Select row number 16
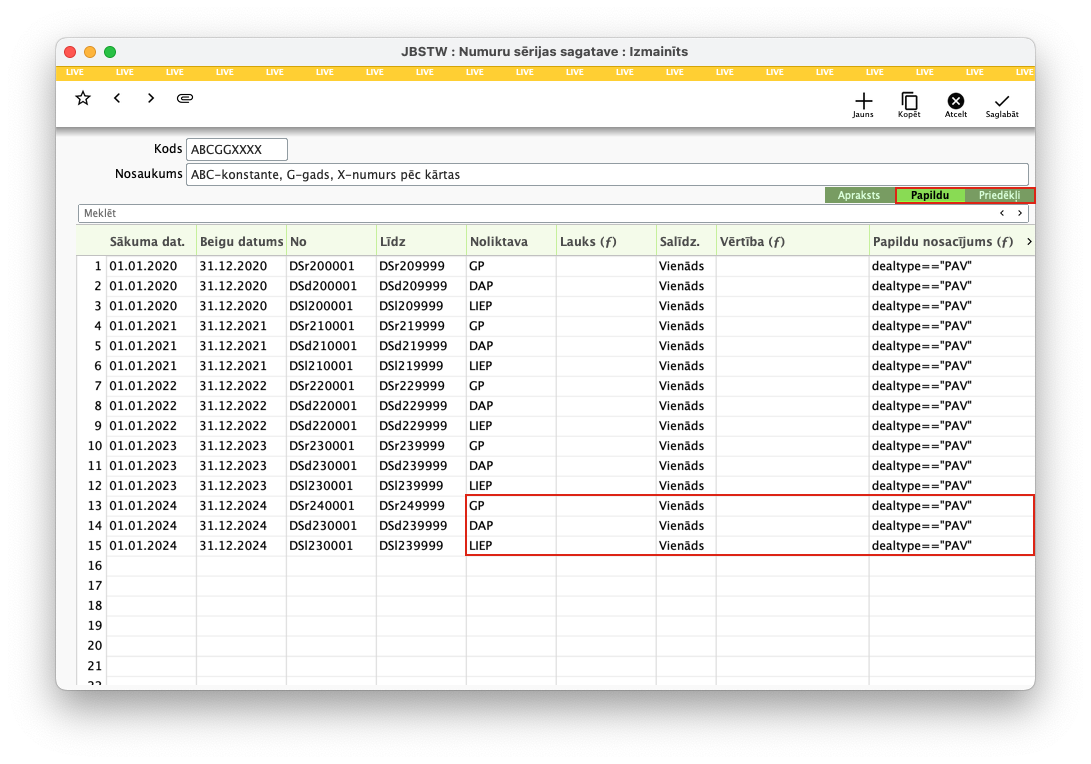 point(95,566)
